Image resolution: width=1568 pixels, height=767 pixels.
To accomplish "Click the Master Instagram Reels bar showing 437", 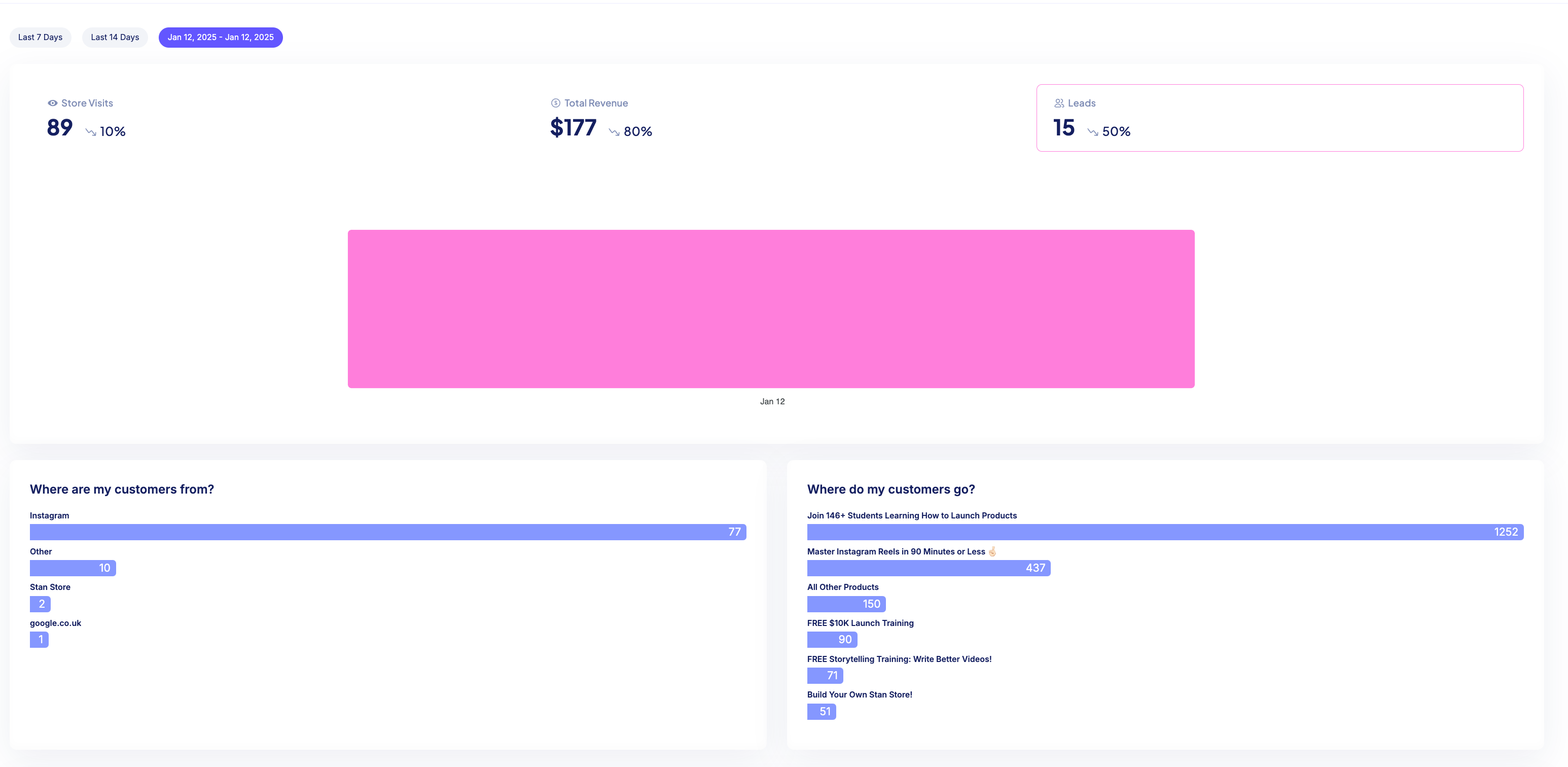I will pyautogui.click(x=928, y=568).
